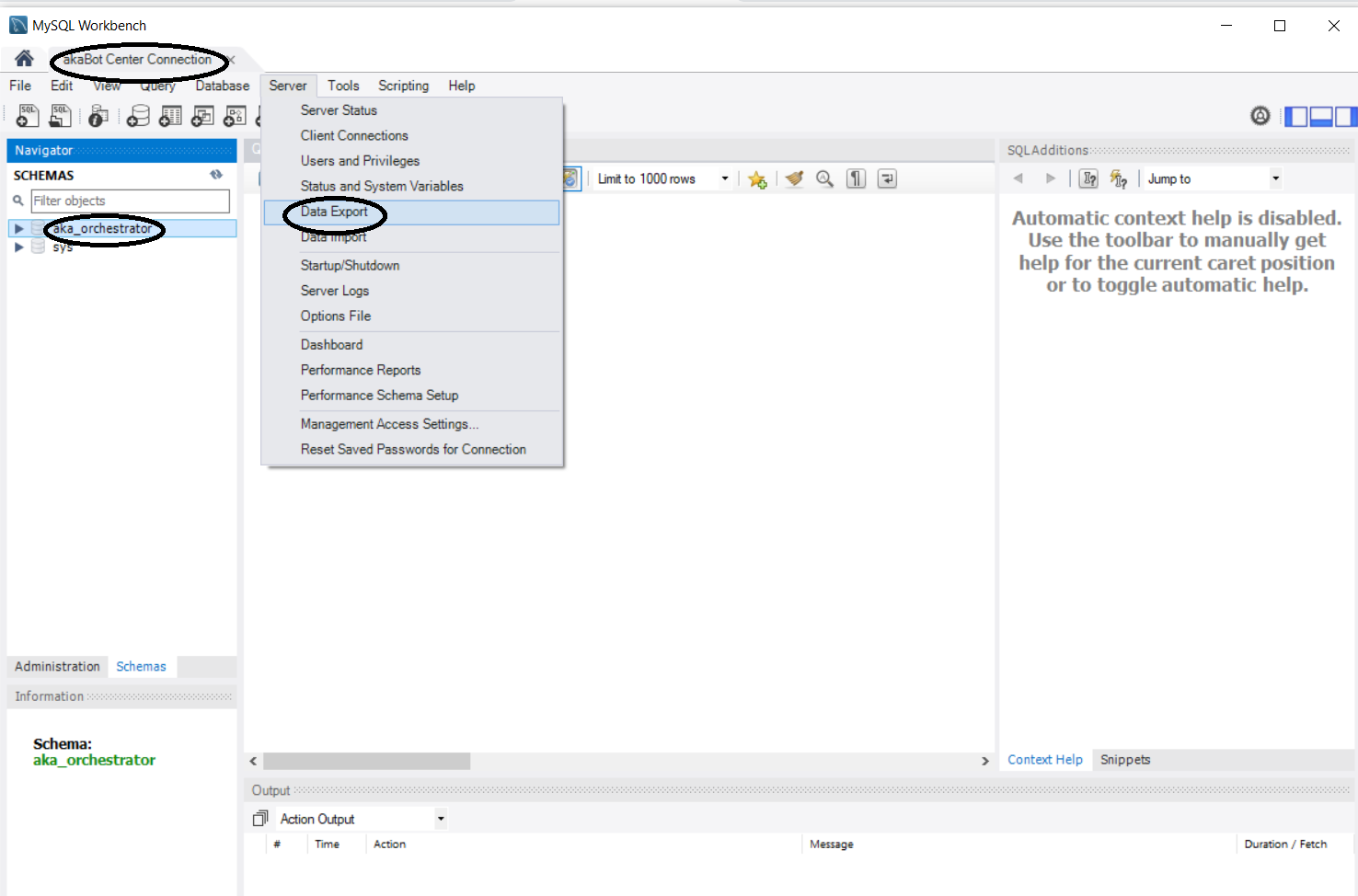
Task: Open the object inspector icon
Action: pos(98,116)
